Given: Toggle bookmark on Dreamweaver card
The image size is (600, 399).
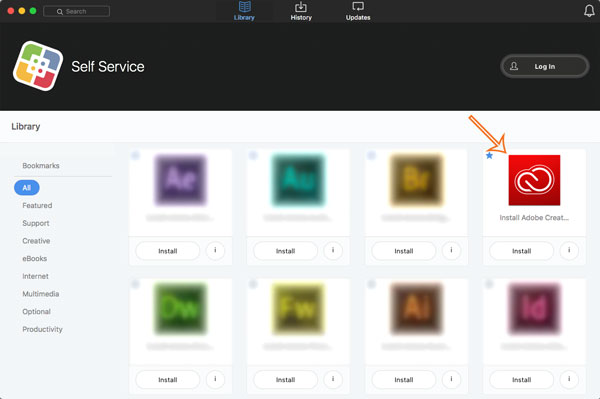Looking at the screenshot, I should pos(135,284).
